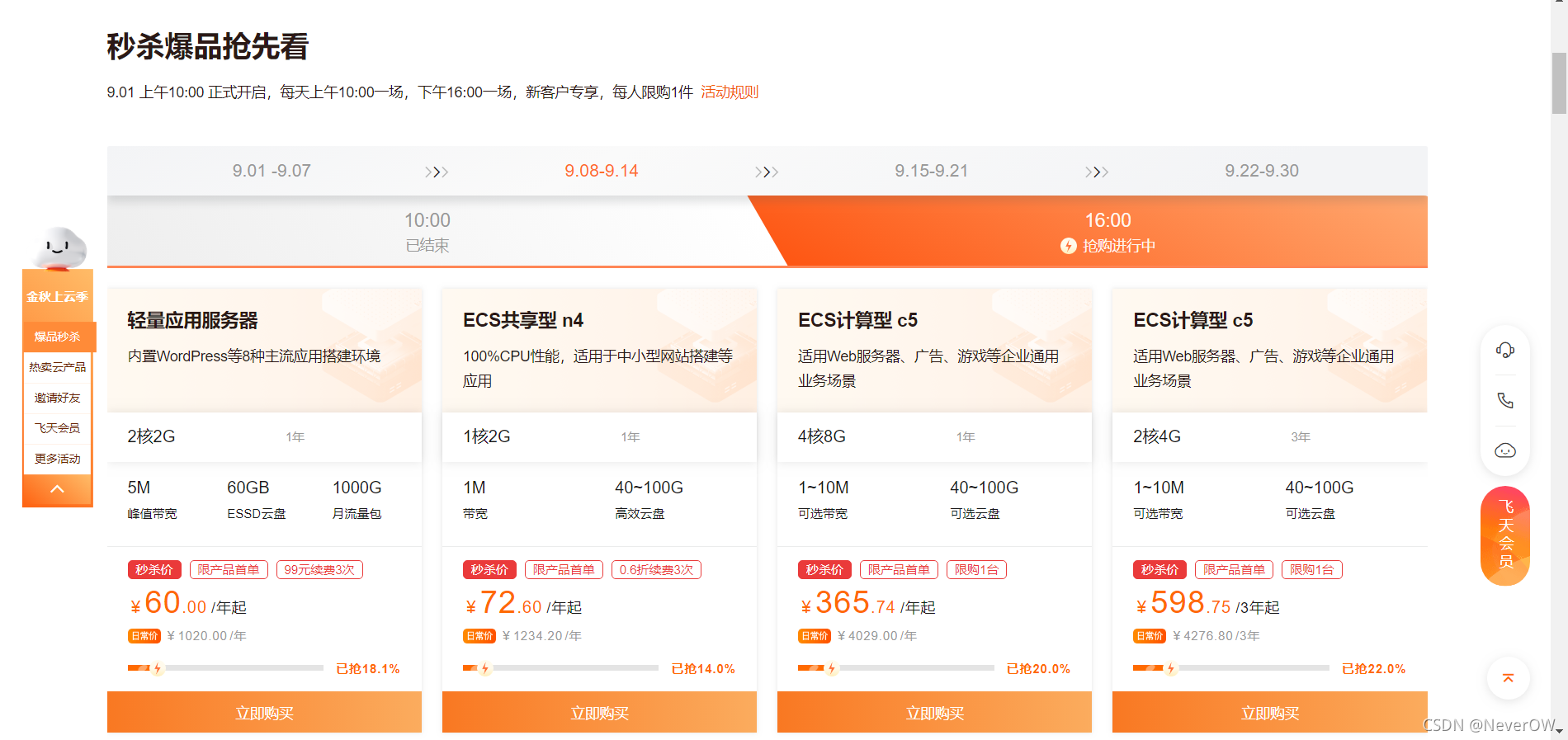Choose the 1年 term beside 1核2G
1568x740 pixels.
tap(631, 437)
